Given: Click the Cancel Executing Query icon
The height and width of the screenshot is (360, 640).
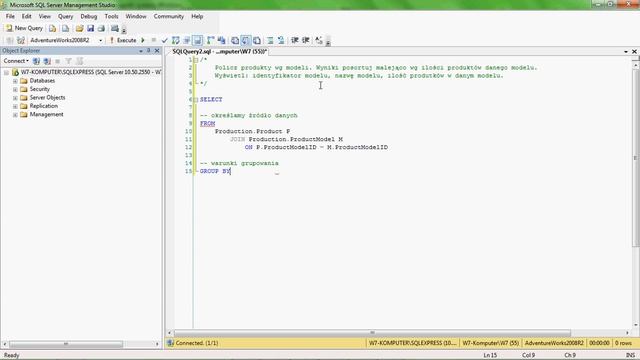Looking at the screenshot, I should pyautogui.click(x=153, y=40).
